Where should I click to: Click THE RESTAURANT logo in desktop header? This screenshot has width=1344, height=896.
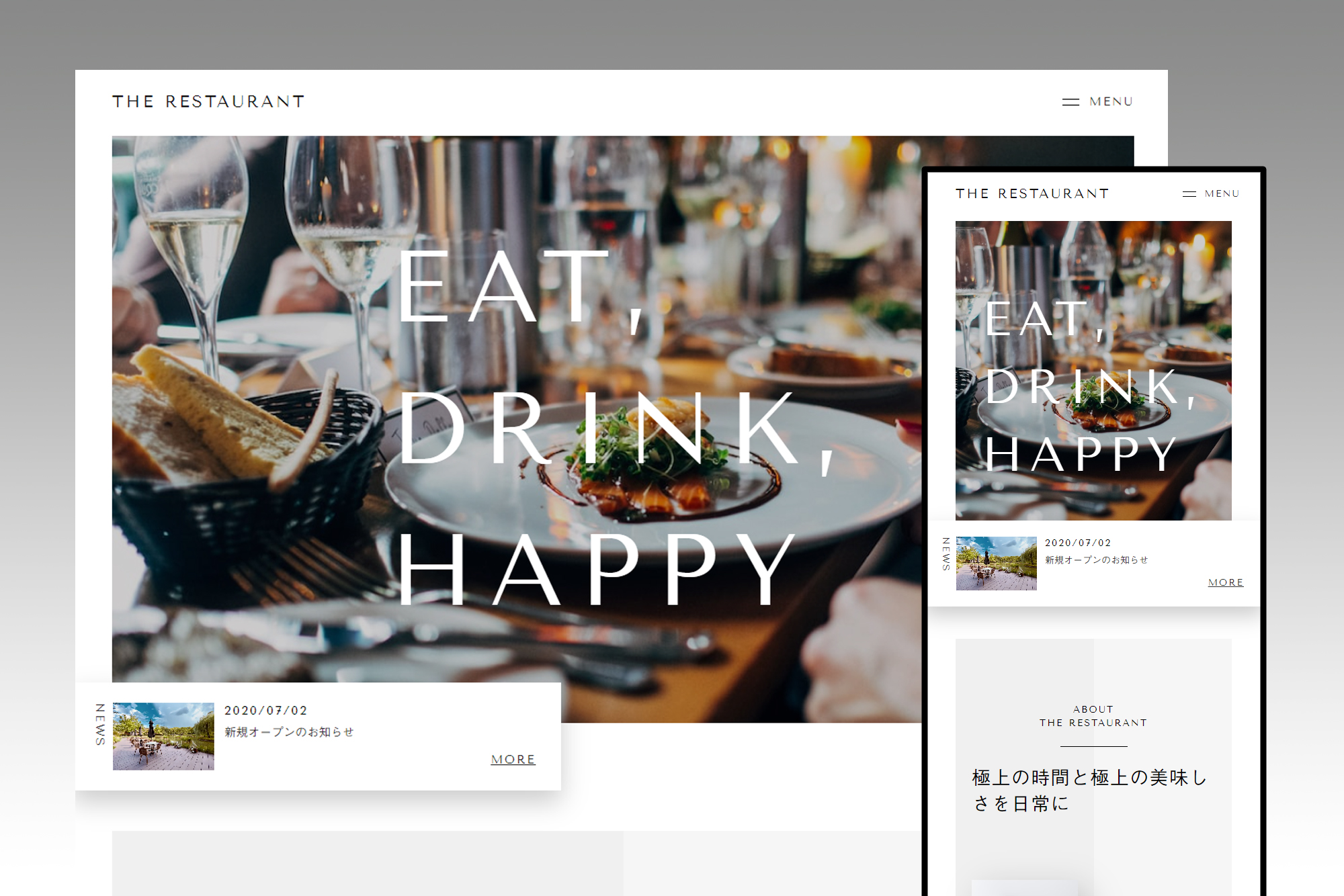tap(208, 101)
